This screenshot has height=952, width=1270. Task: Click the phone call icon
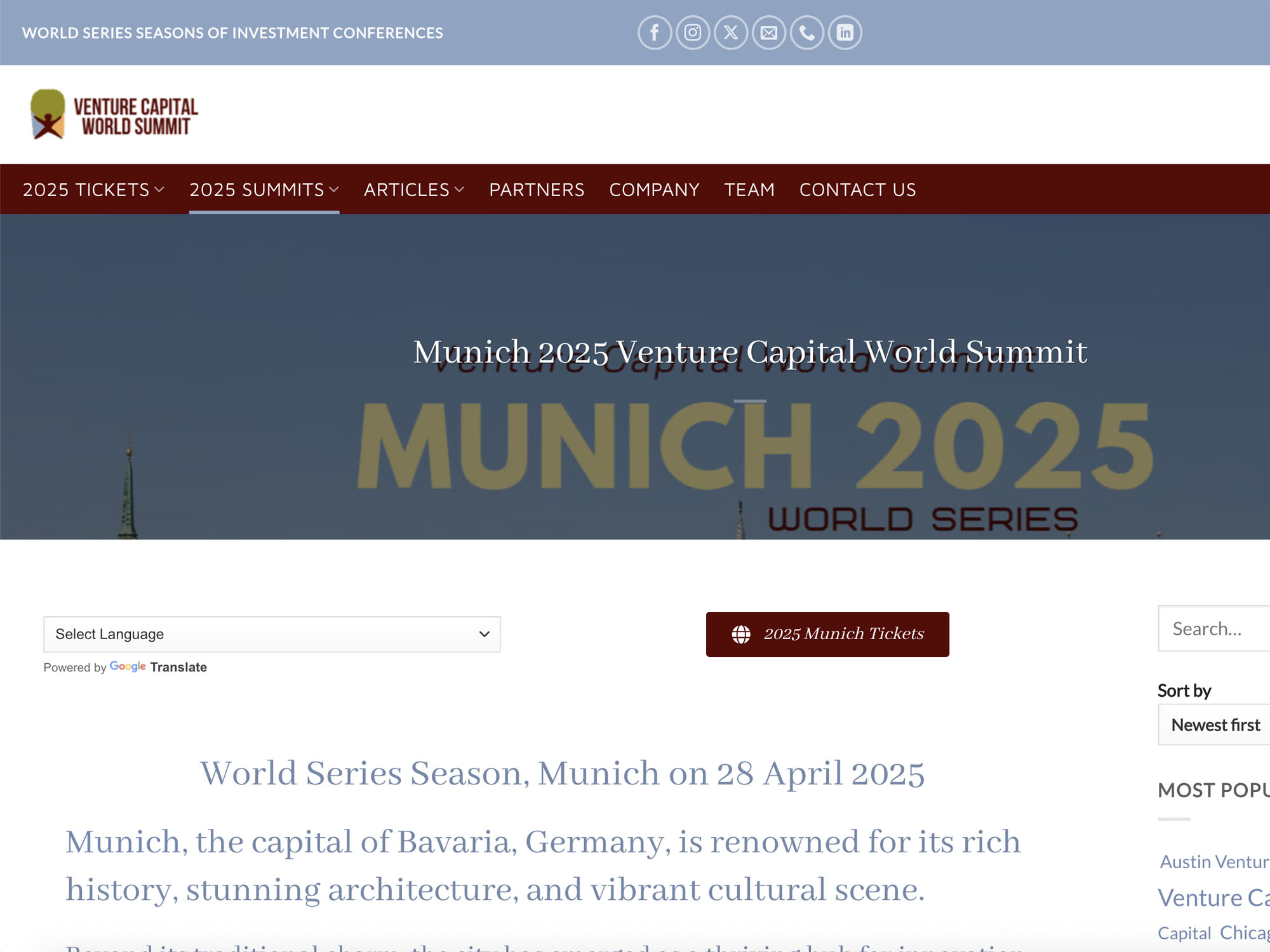tap(807, 32)
